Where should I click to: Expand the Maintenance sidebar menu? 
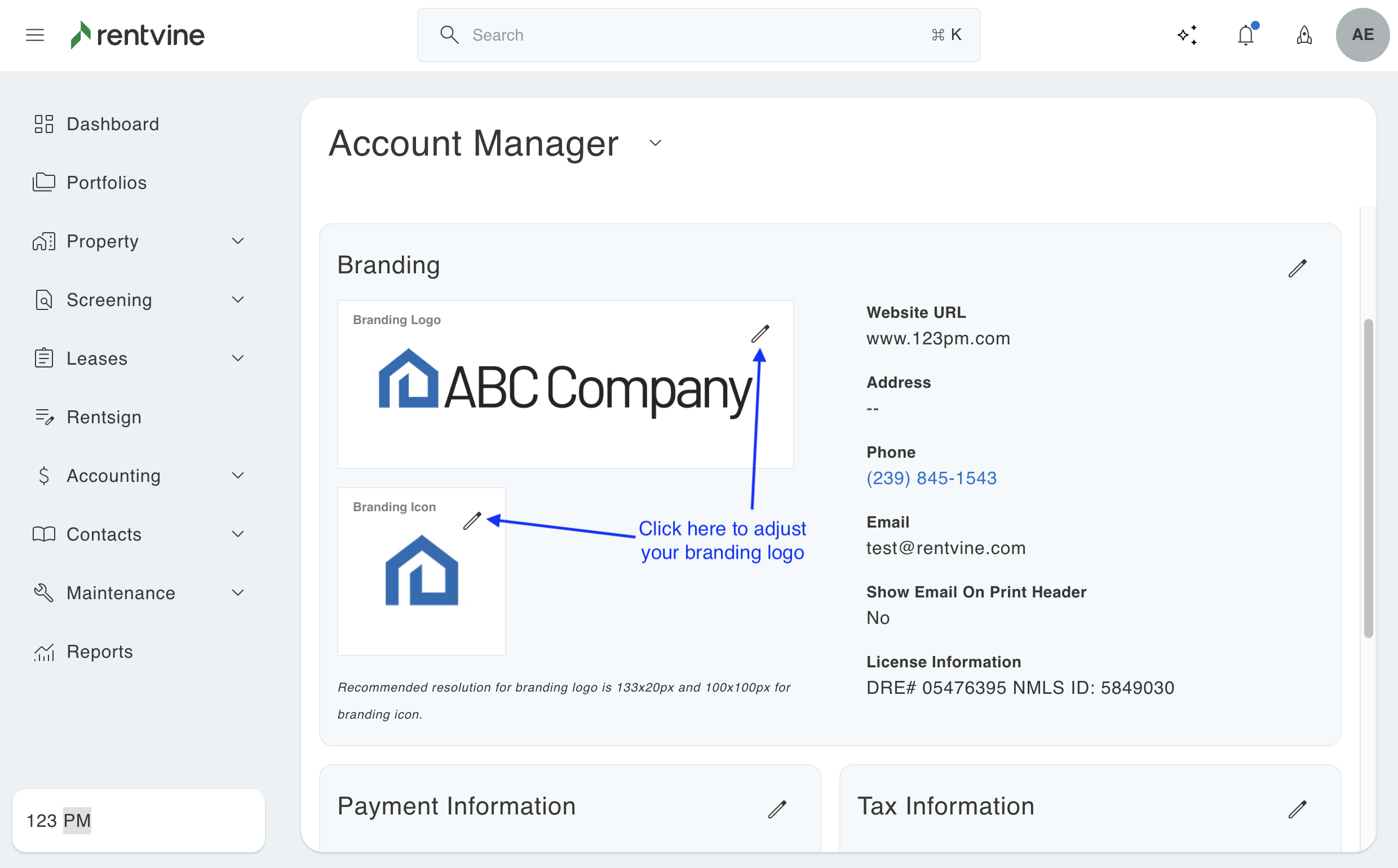pyautogui.click(x=238, y=592)
